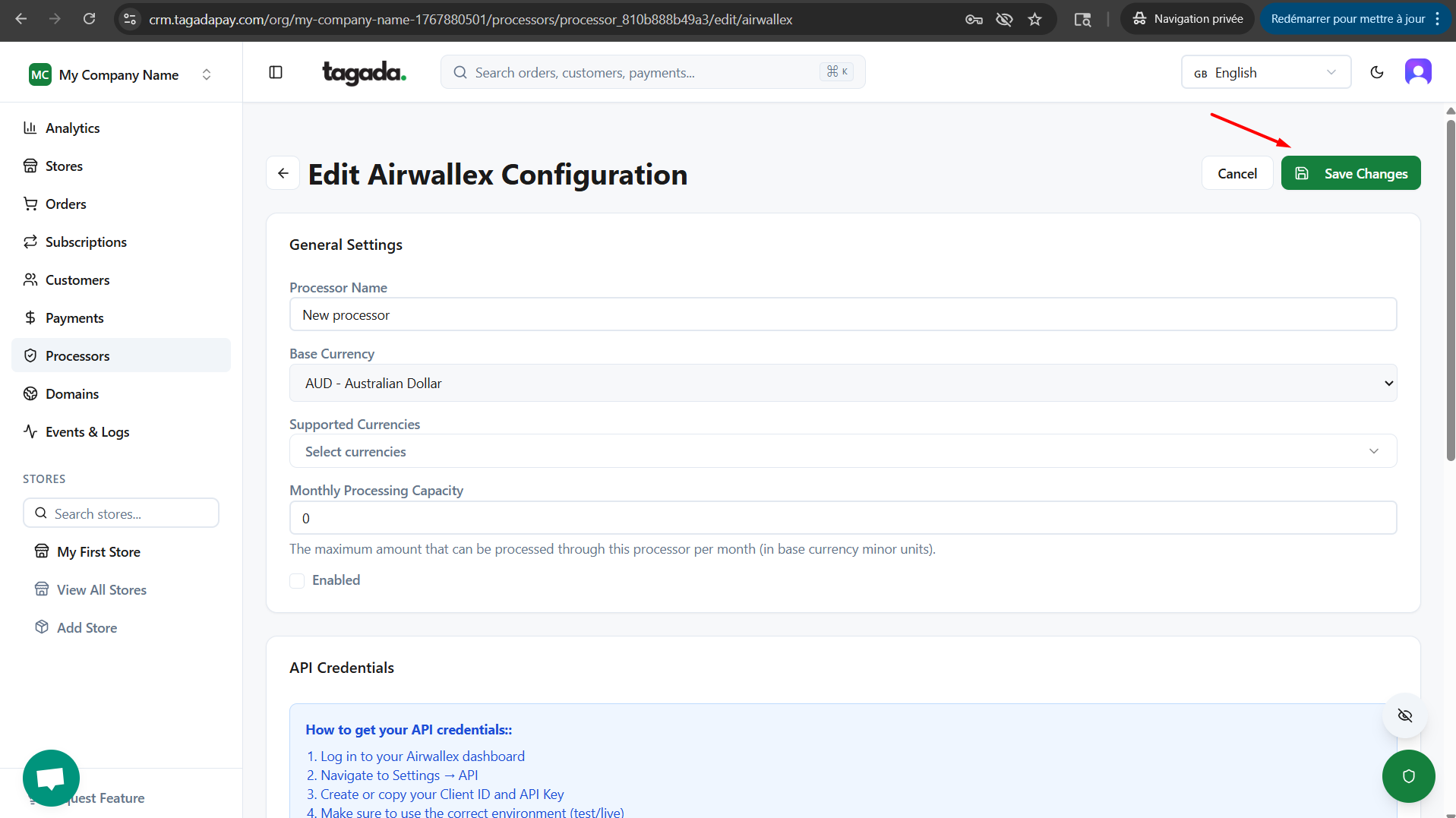1456x818 pixels.
Task: Click the tagada logo
Action: 364,72
